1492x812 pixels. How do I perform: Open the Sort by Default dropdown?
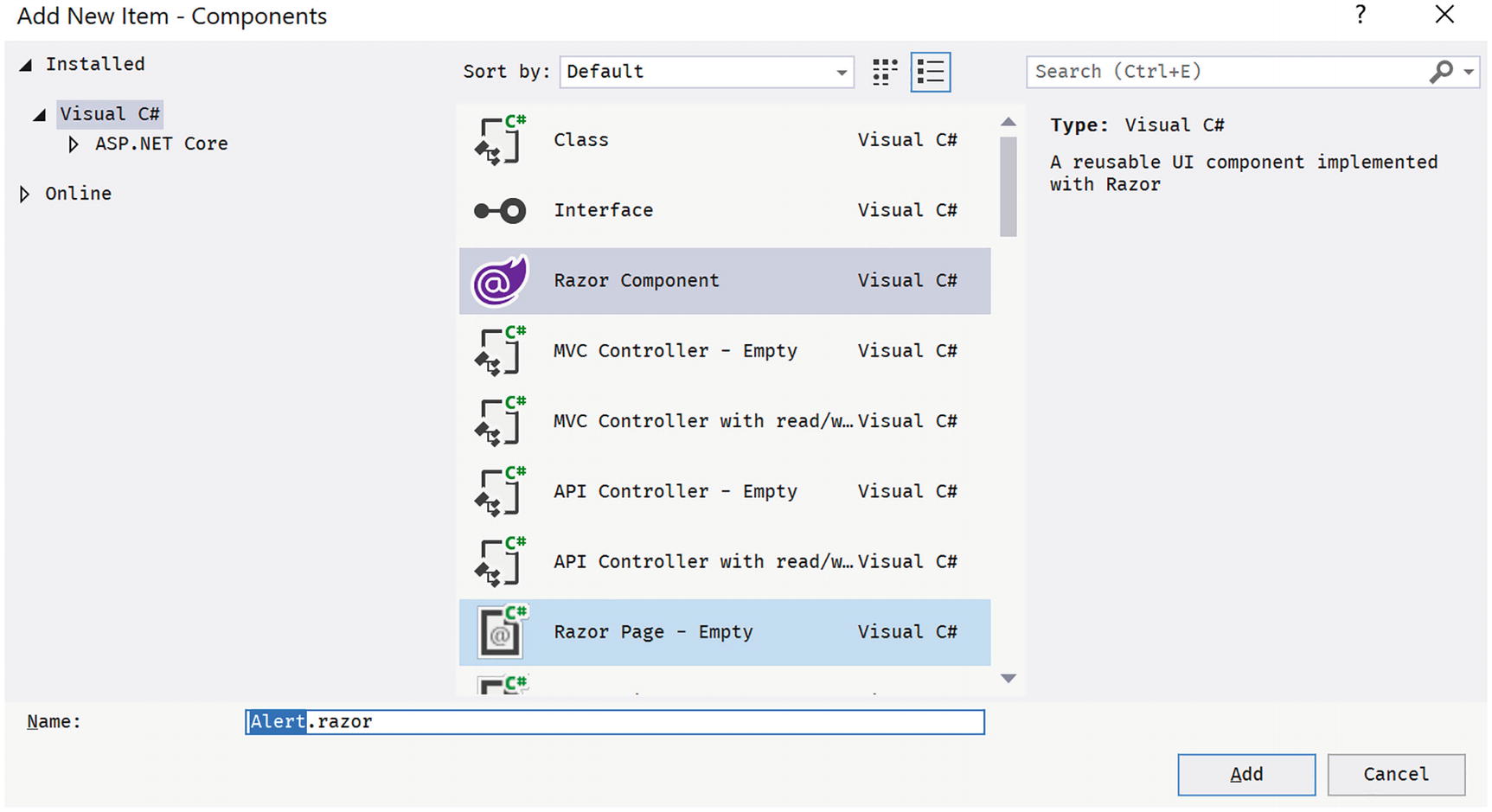click(x=706, y=72)
